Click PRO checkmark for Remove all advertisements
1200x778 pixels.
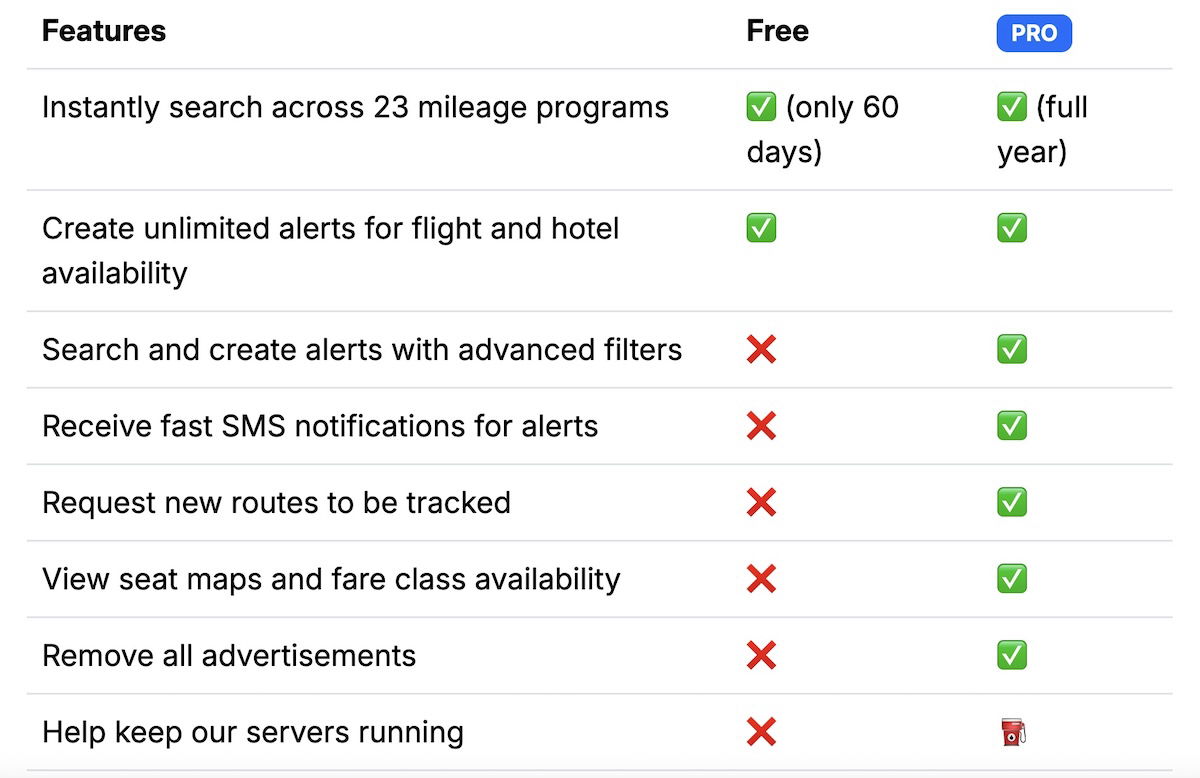pyautogui.click(x=1012, y=656)
